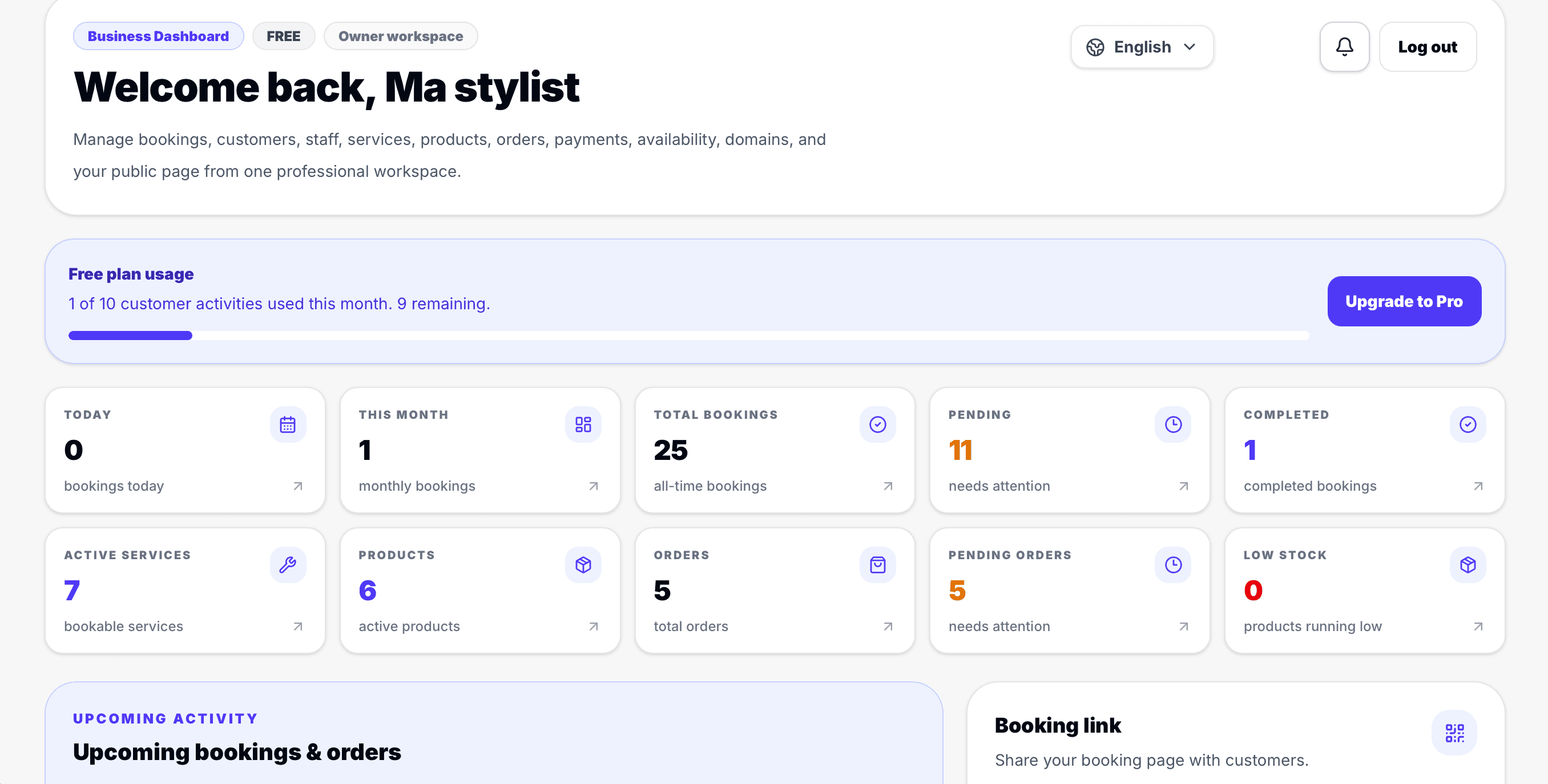Click the Pending value 11
The image size is (1548, 784).
(960, 450)
